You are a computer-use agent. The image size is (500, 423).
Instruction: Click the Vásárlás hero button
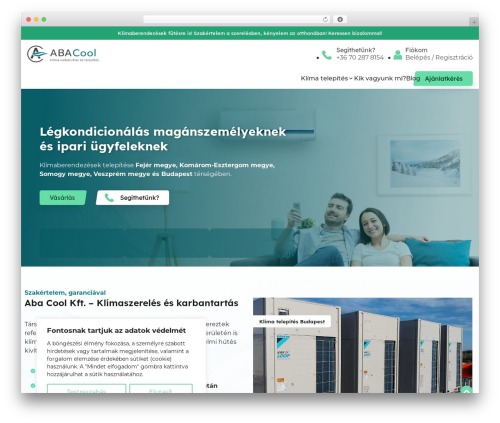[x=63, y=198]
